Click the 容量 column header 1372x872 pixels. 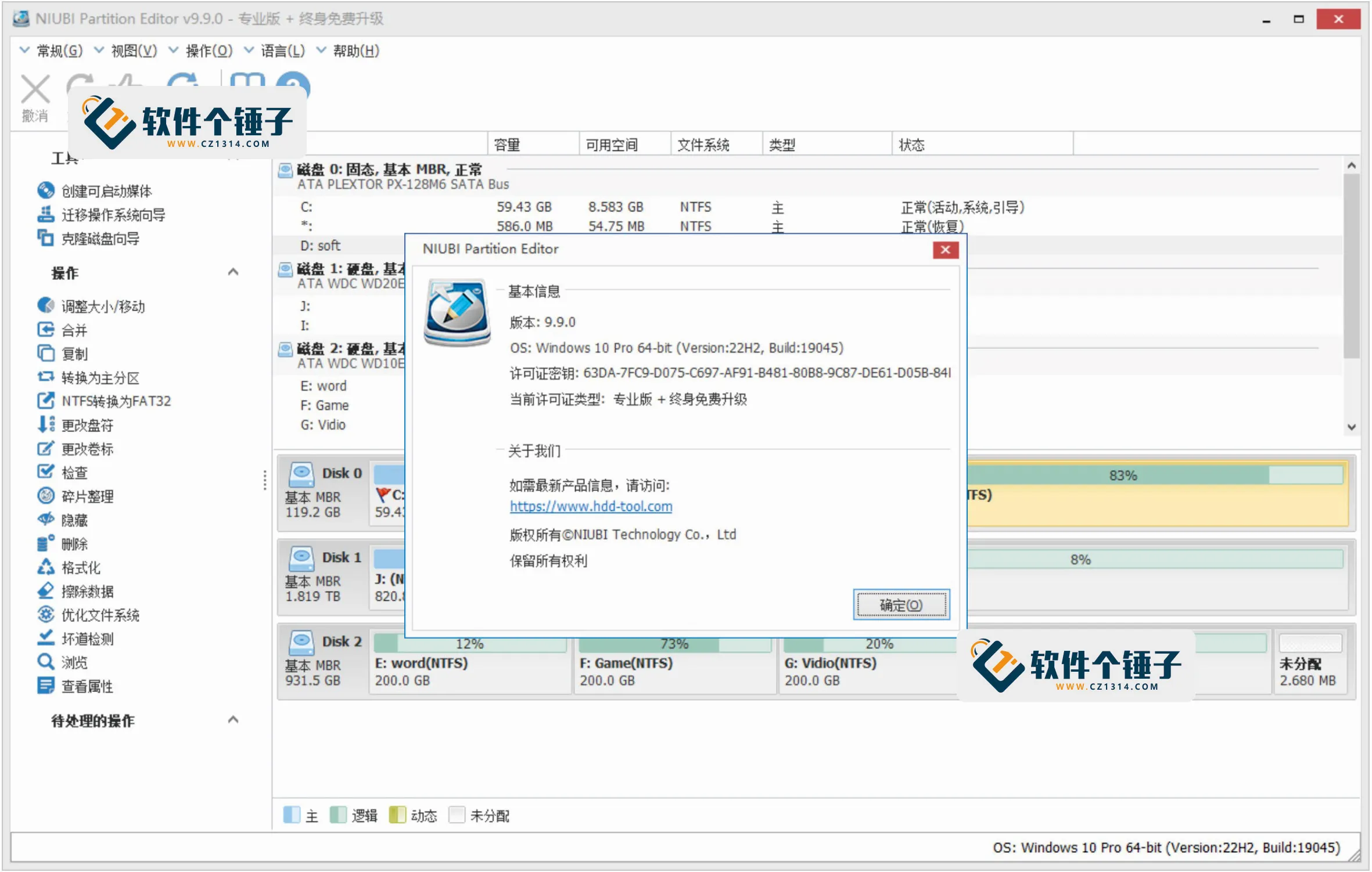533,145
